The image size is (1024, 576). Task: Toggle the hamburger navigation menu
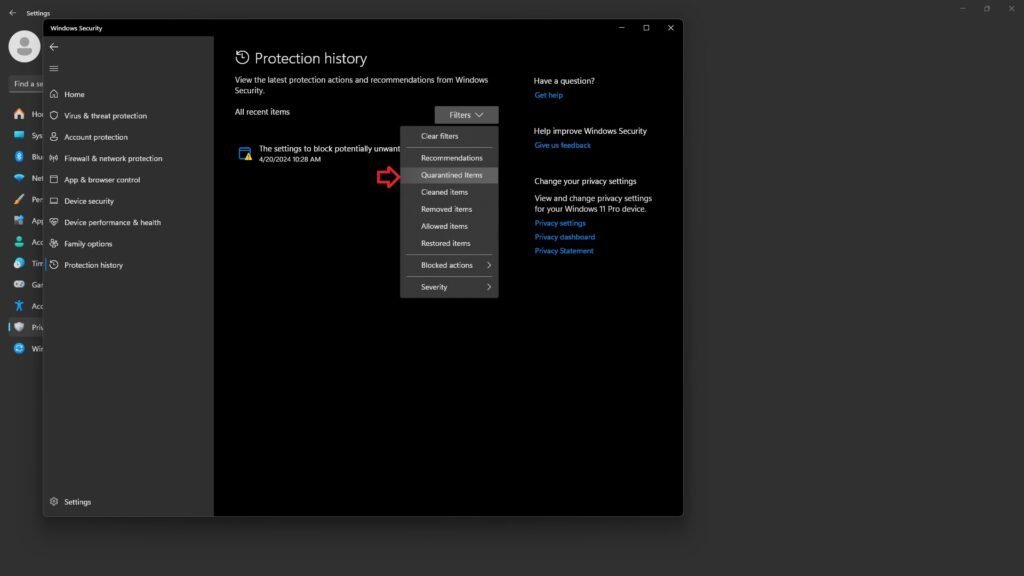pyautogui.click(x=54, y=68)
